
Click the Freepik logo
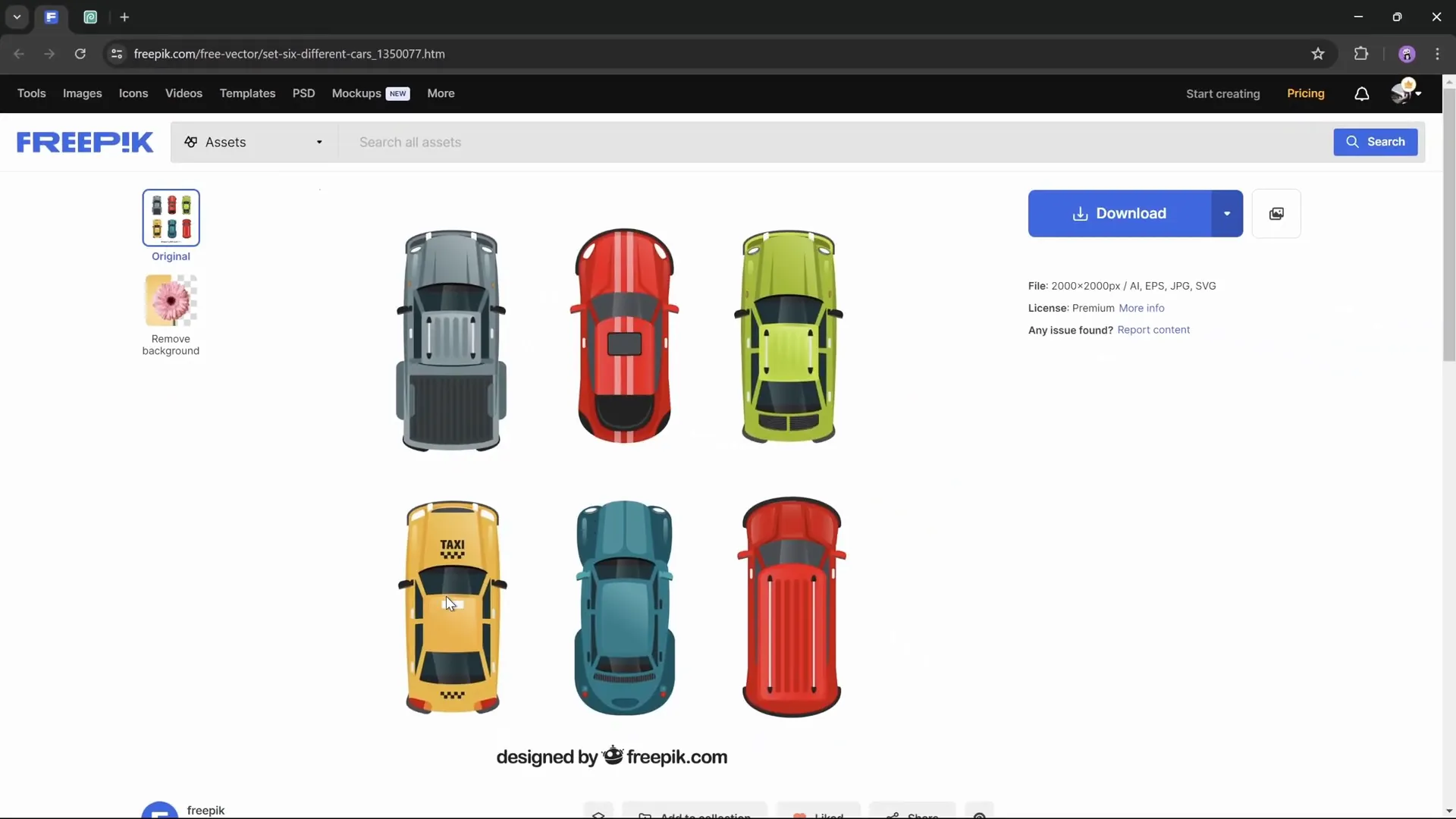pyautogui.click(x=84, y=142)
